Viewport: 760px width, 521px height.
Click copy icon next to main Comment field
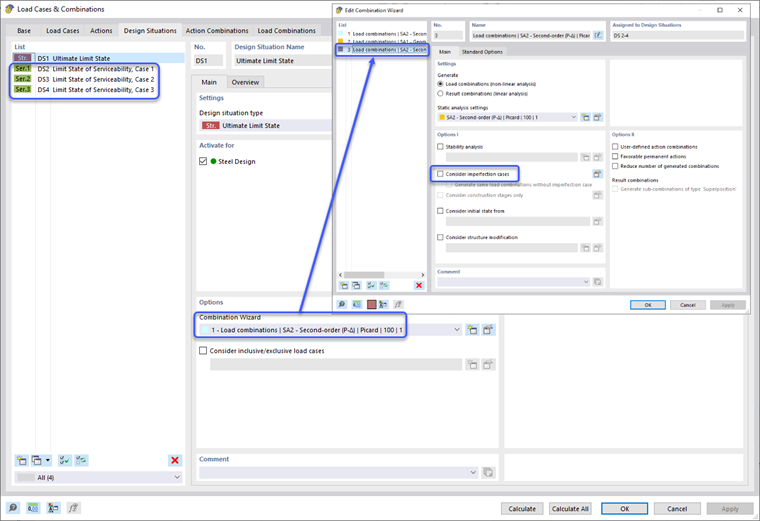click(x=488, y=473)
